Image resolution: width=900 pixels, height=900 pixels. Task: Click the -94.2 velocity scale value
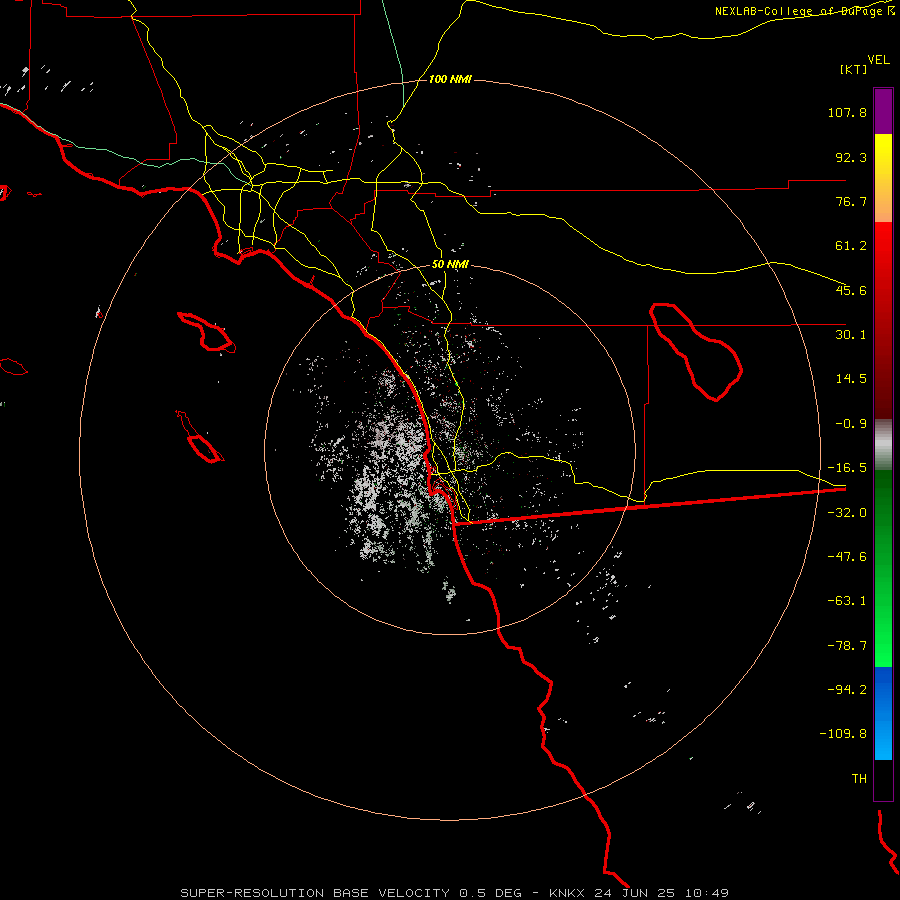[847, 690]
